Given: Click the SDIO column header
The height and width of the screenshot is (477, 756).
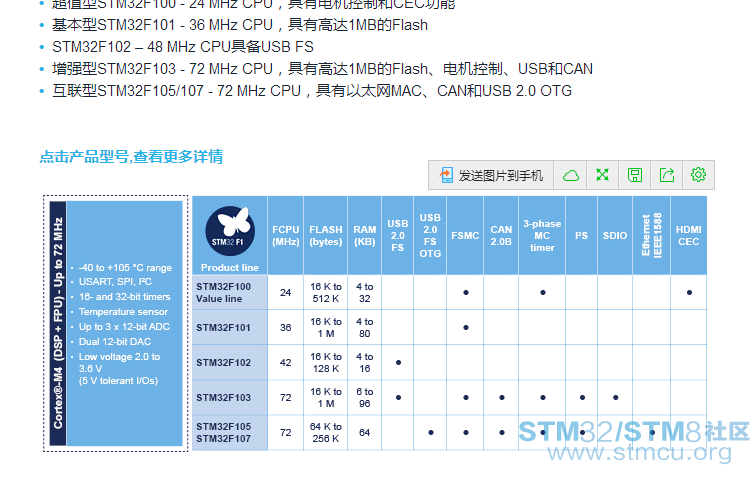Looking at the screenshot, I should click(x=615, y=235).
